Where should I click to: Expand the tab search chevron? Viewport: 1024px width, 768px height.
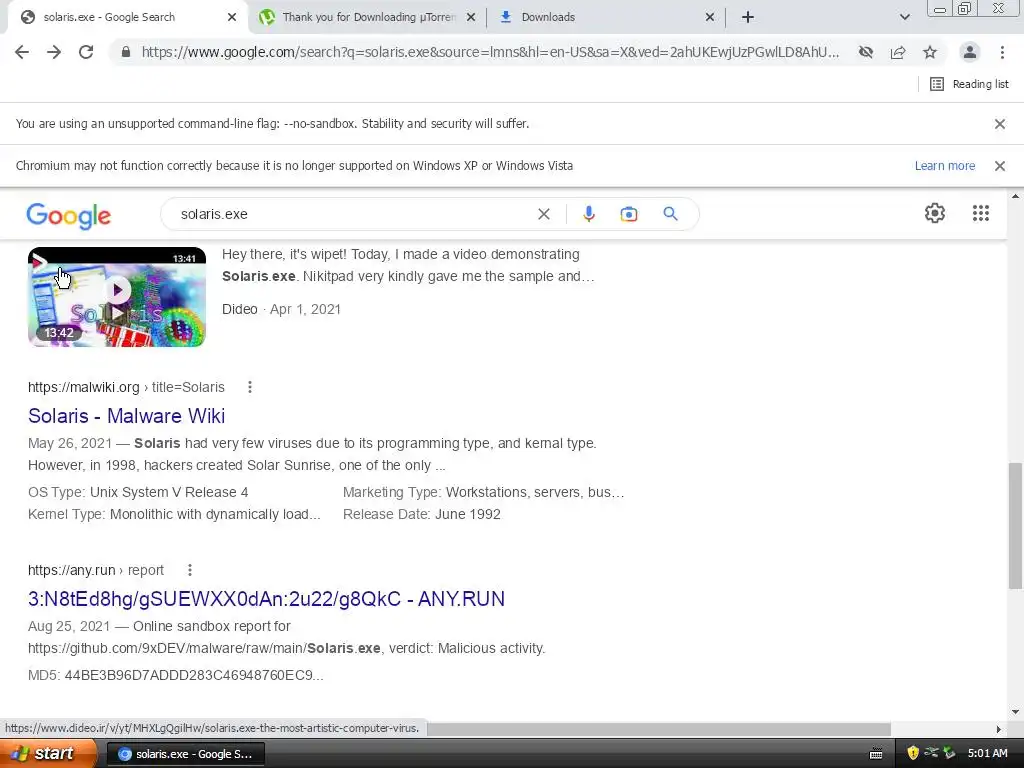tap(904, 17)
